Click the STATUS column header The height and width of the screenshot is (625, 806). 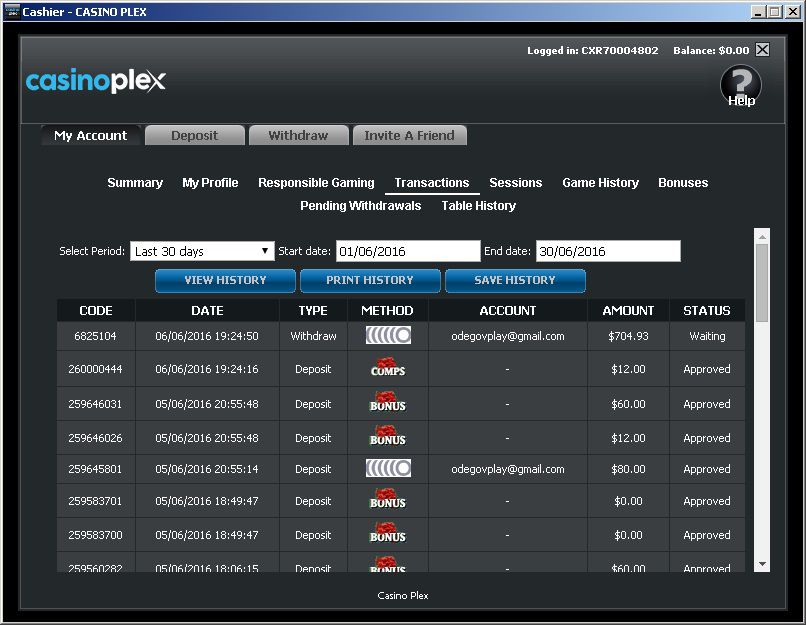[x=707, y=311]
